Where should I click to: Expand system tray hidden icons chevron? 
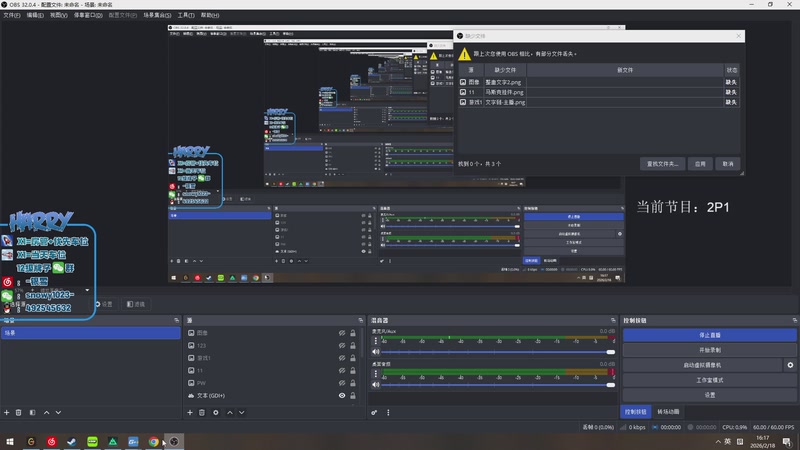pos(718,441)
